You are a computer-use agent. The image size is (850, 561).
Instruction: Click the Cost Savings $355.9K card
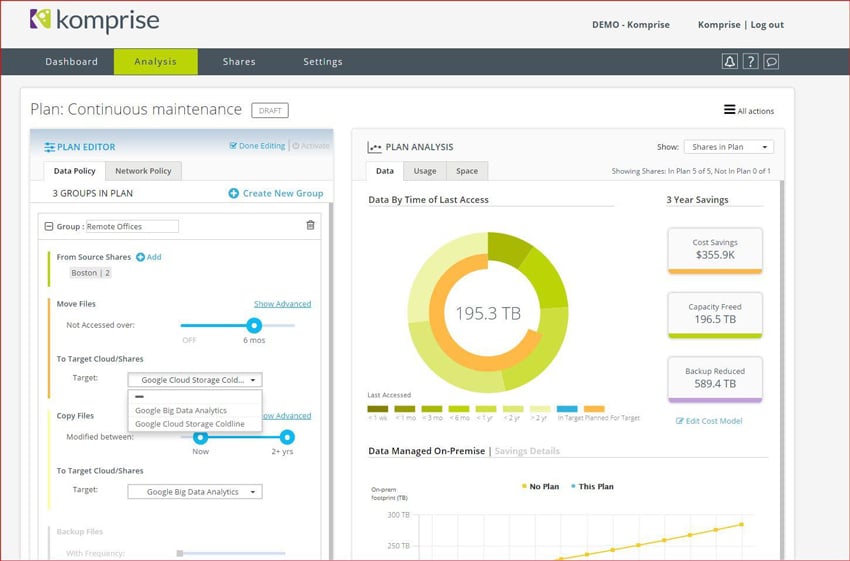pyautogui.click(x=715, y=250)
